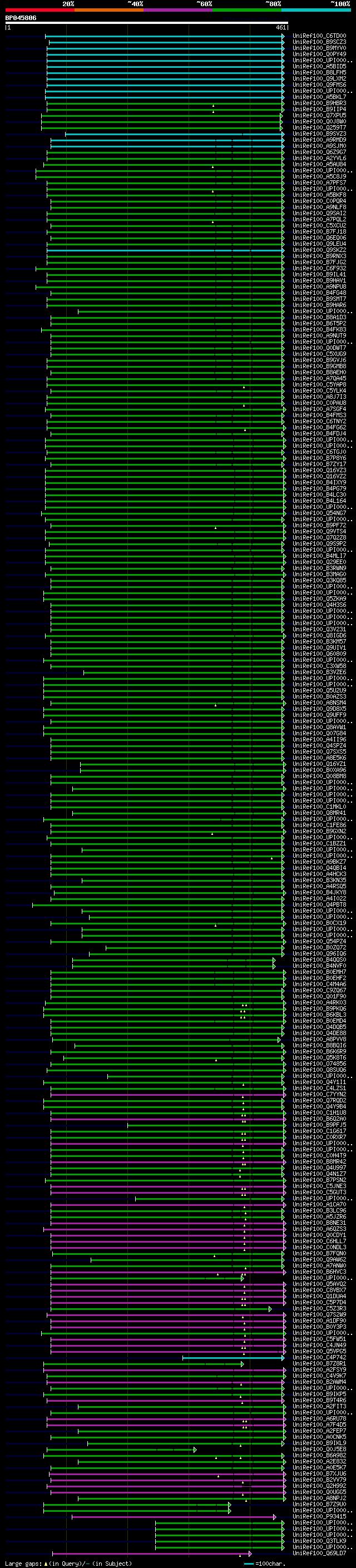Select the UniRef100_B6HVC3 hit
The height and width of the screenshot is (1568, 356).
(319, 1272)
